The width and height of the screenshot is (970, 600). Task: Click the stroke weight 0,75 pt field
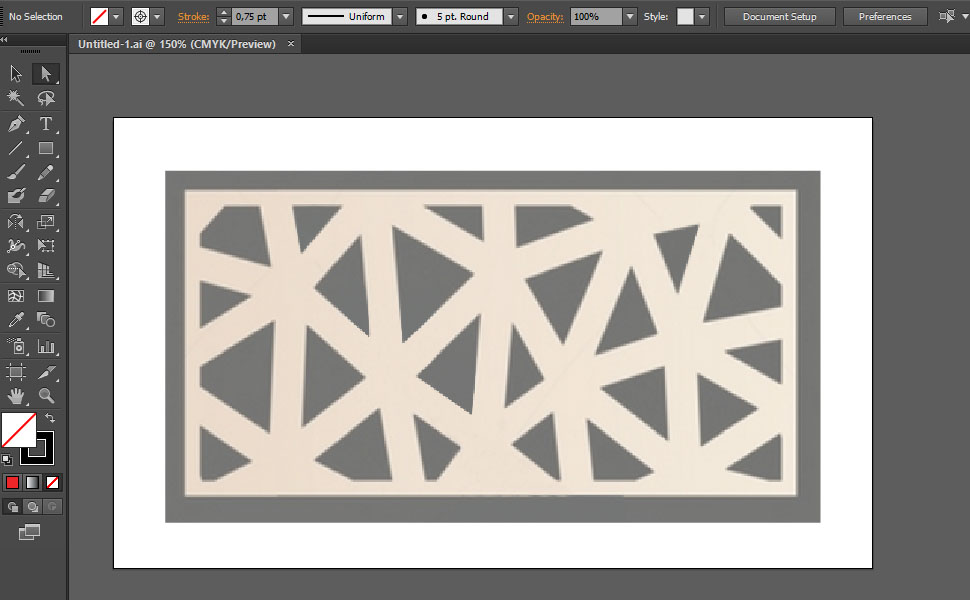point(255,17)
